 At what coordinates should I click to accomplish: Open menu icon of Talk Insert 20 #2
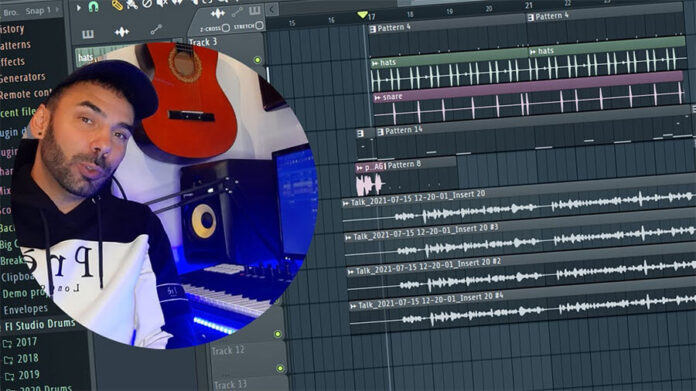pos(351,272)
